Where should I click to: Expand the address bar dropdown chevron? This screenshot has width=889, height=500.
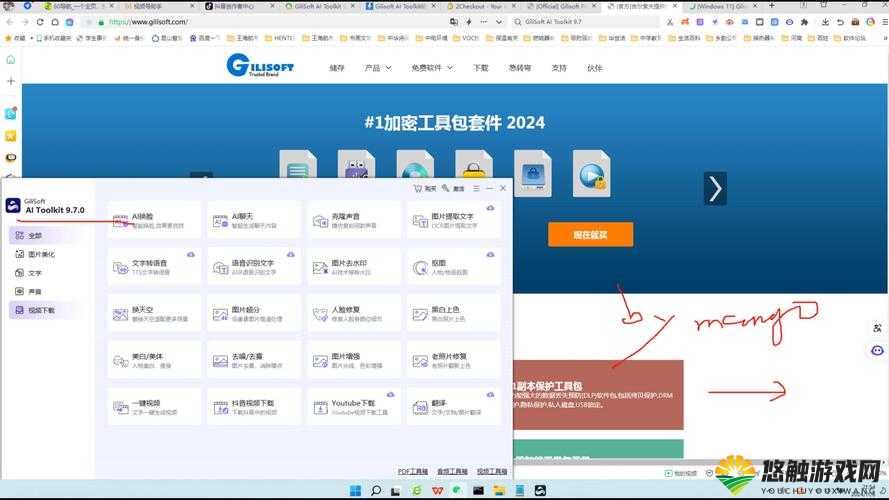pyautogui.click(x=498, y=22)
